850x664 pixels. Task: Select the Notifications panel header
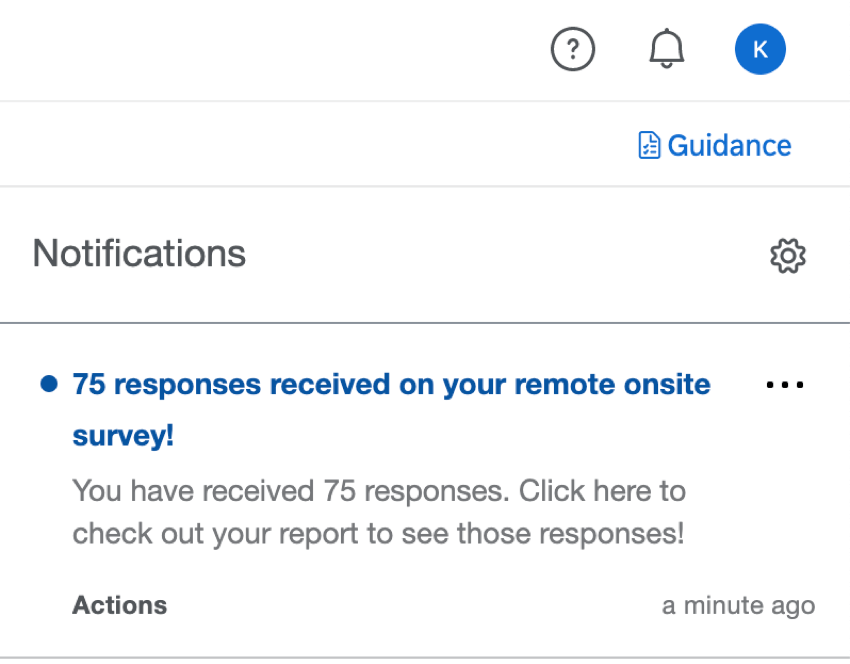coord(139,253)
